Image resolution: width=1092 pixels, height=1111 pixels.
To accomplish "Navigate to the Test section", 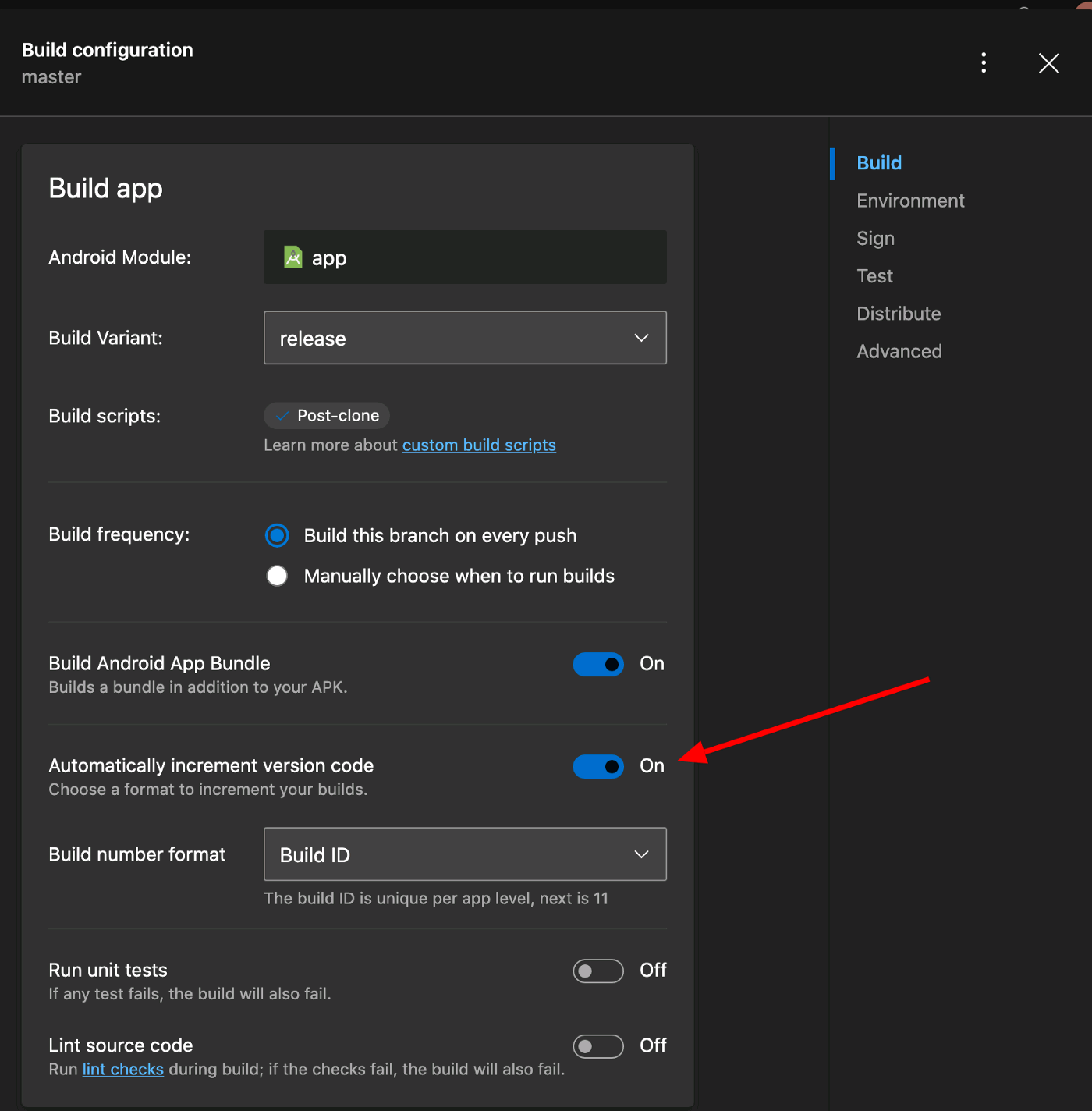I will tap(874, 275).
